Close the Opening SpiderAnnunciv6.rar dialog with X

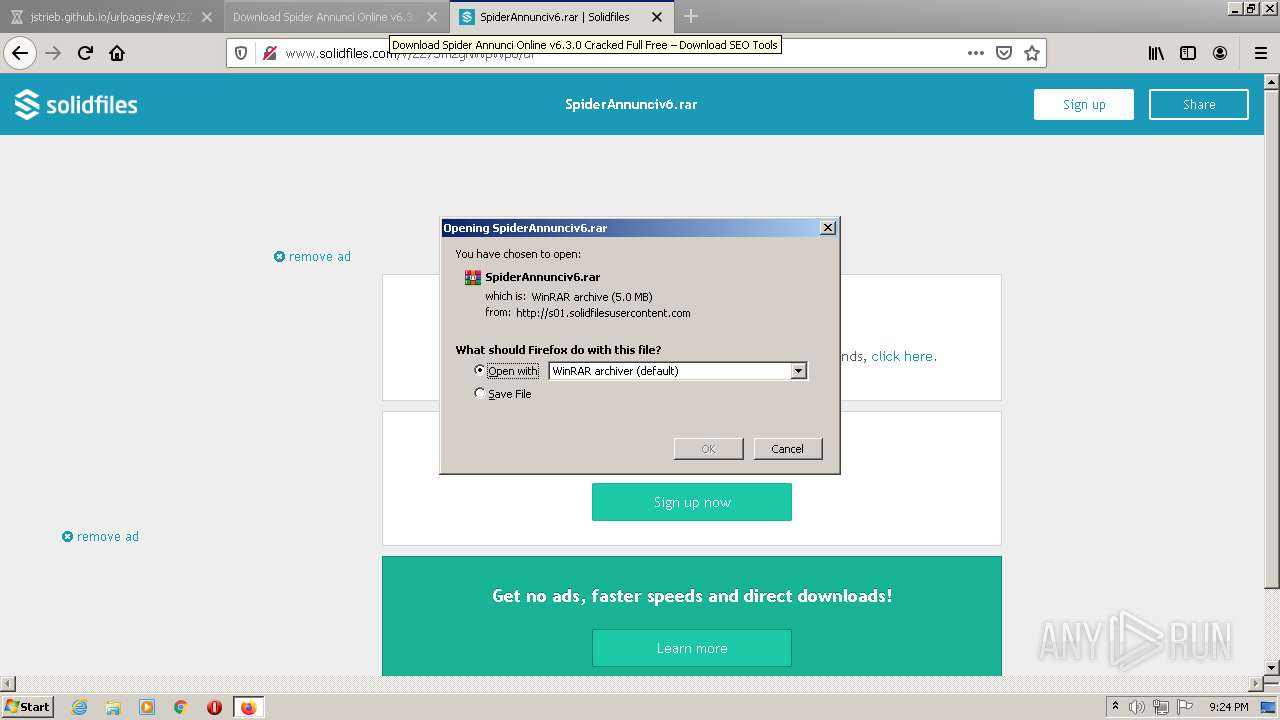(x=828, y=228)
